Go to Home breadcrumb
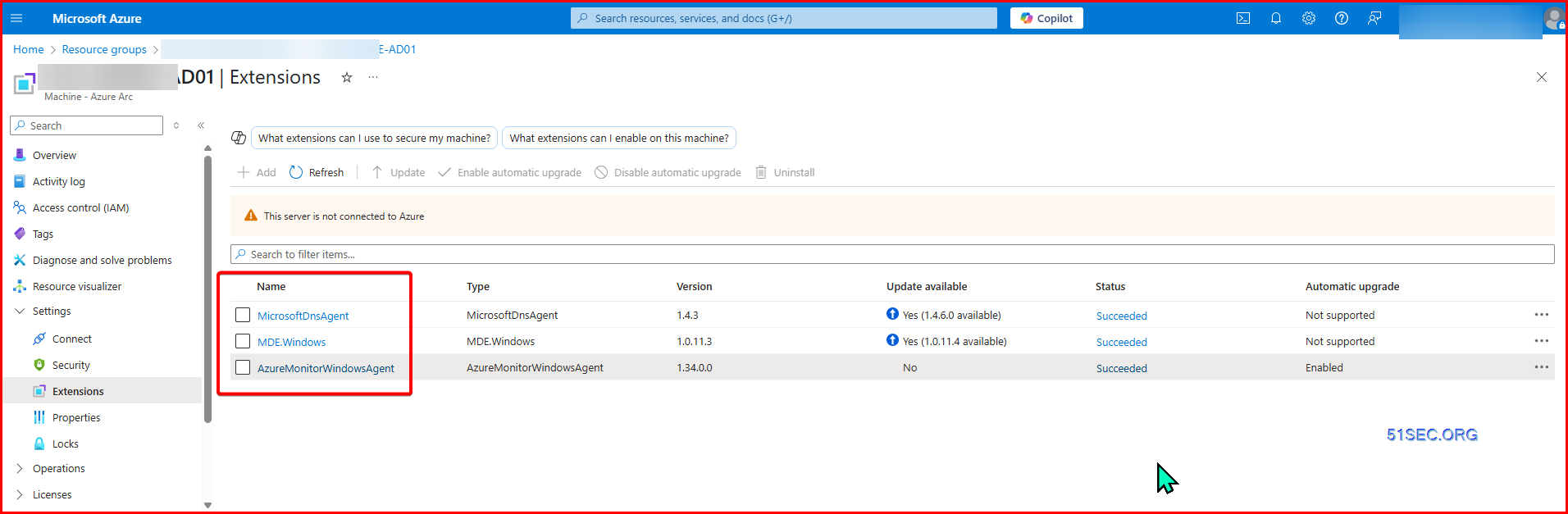Image resolution: width=1568 pixels, height=514 pixels. pos(29,49)
